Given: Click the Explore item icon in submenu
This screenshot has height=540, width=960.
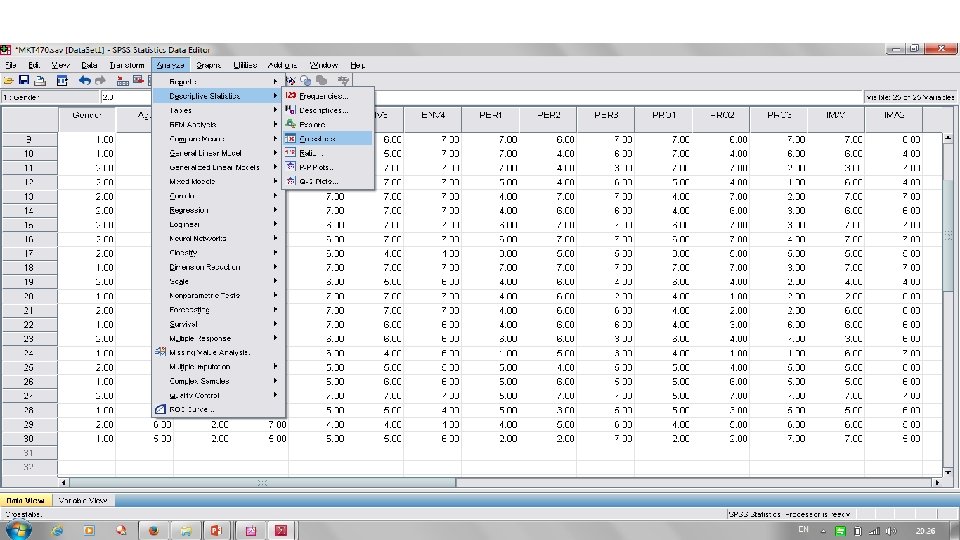Looking at the screenshot, I should pos(291,124).
